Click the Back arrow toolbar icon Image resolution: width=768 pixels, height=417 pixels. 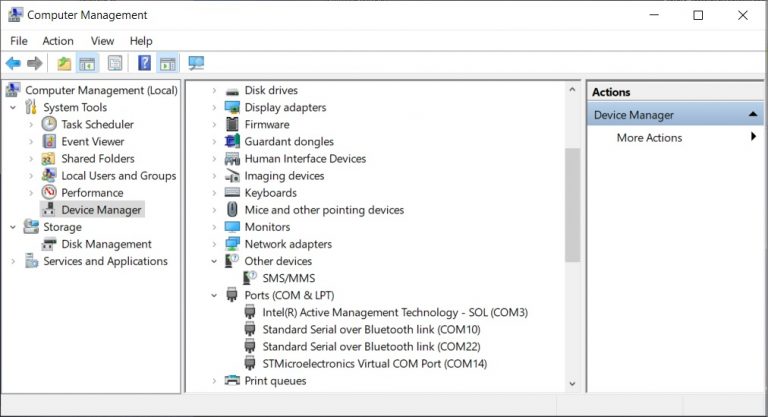coord(13,63)
